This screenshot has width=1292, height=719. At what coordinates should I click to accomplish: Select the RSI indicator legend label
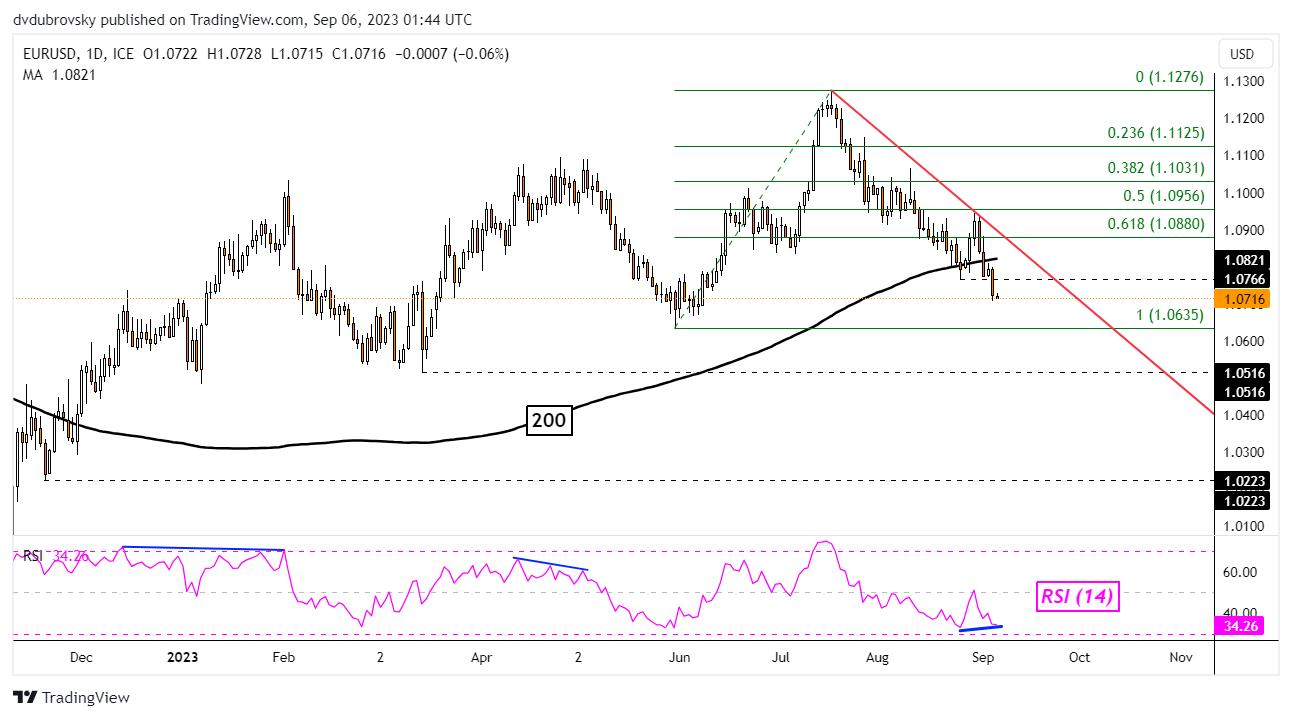(x=33, y=555)
